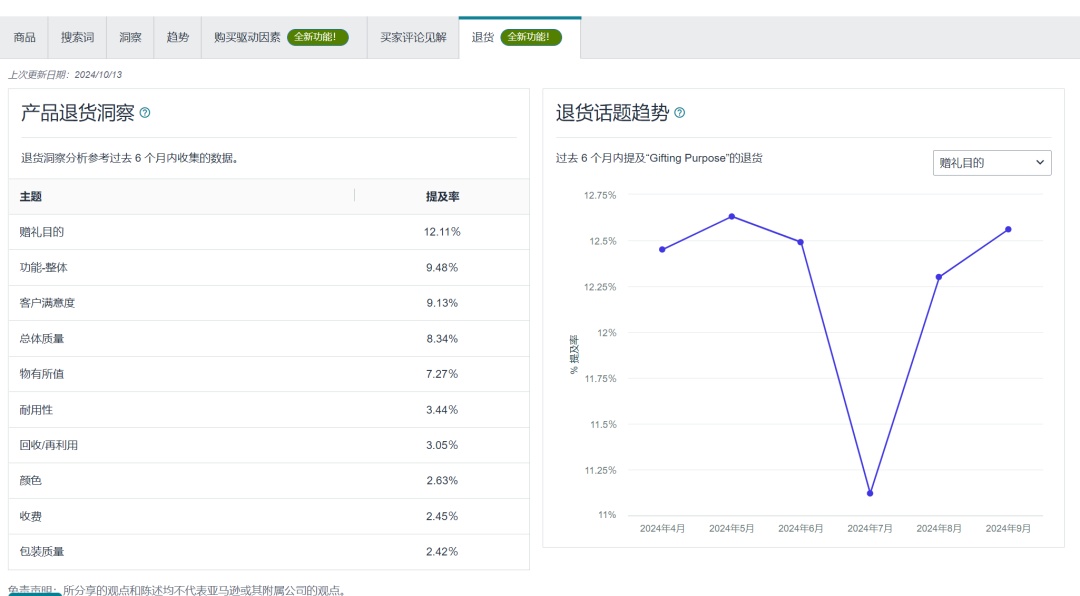1080x596 pixels.
Task: Click the 2024年7月 data point on chart
Action: pos(870,493)
